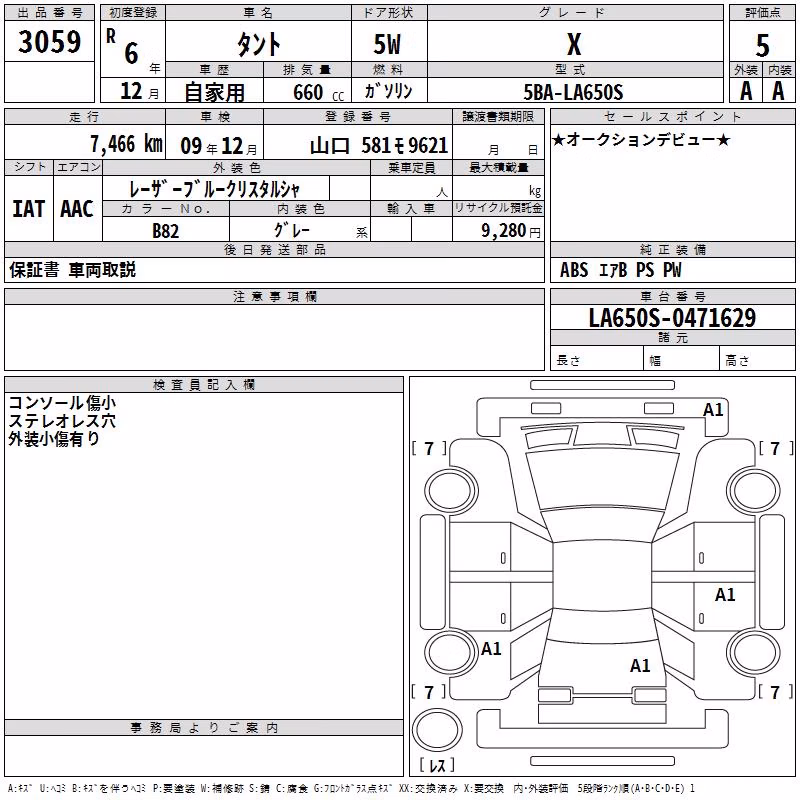Click the 検査員記入欄 header
Image resolution: width=800 pixels, height=800 pixels.
[204, 385]
